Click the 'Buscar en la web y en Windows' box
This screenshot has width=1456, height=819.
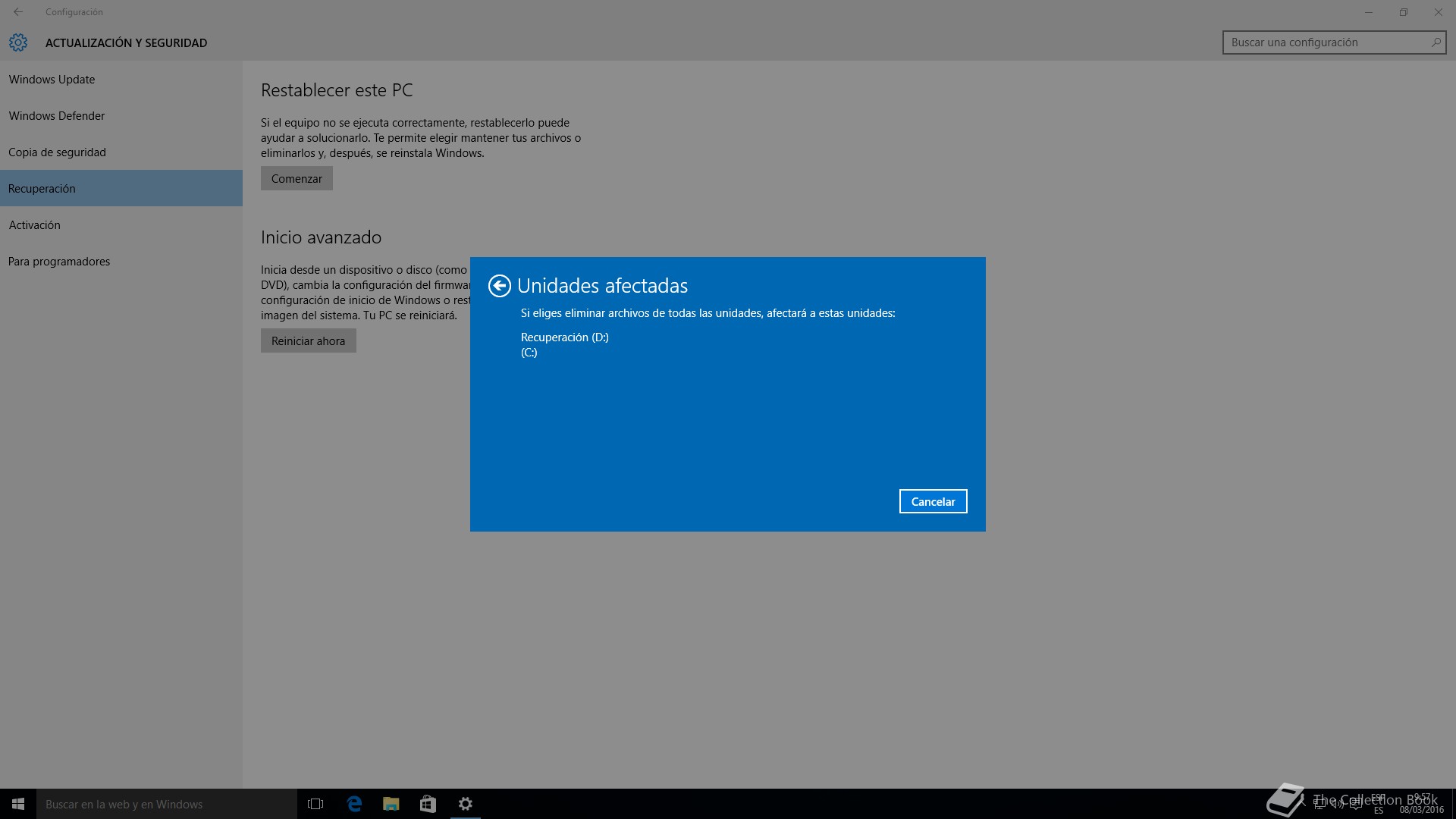[x=167, y=804]
